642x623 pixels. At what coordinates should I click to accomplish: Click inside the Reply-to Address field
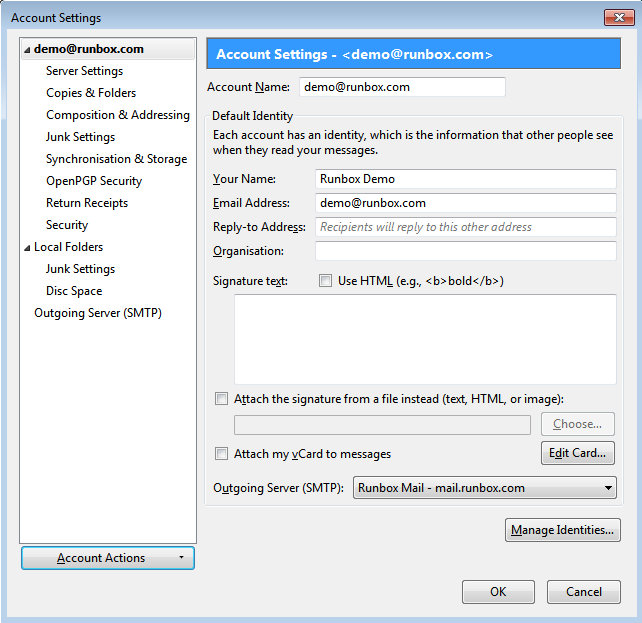pos(465,227)
